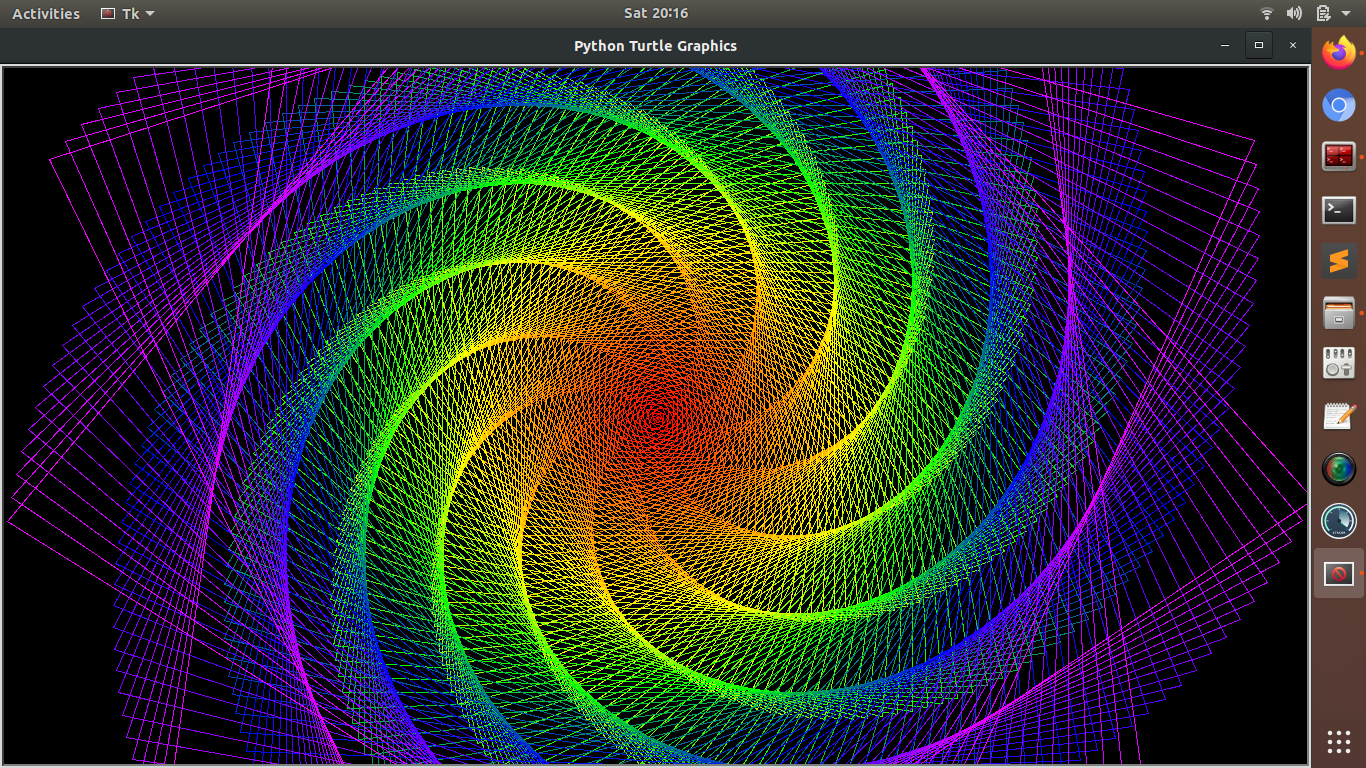Close the Python Turtle Graphics window
Viewport: 1366px width, 768px height.
(1293, 45)
